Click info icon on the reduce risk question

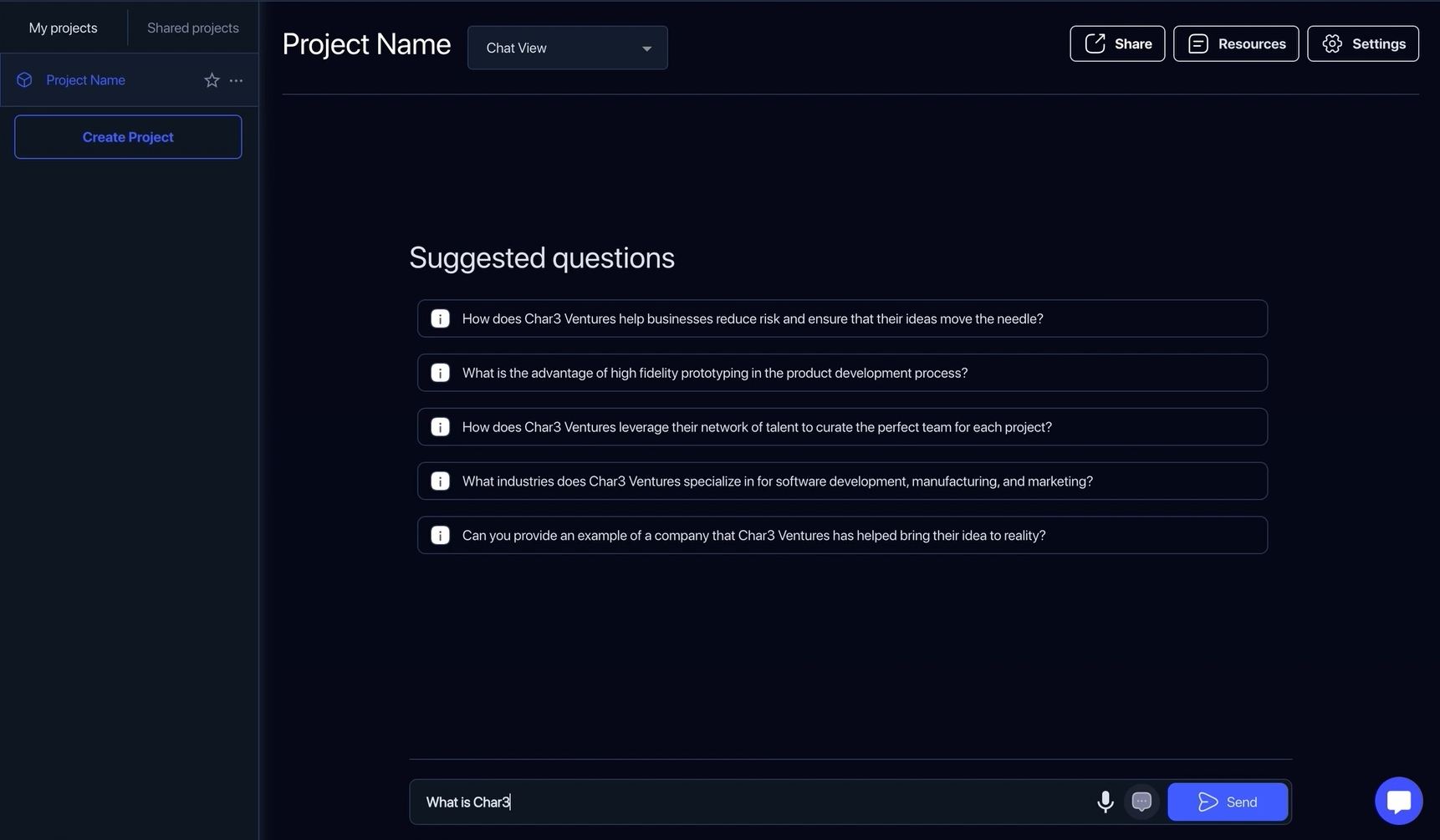point(440,318)
